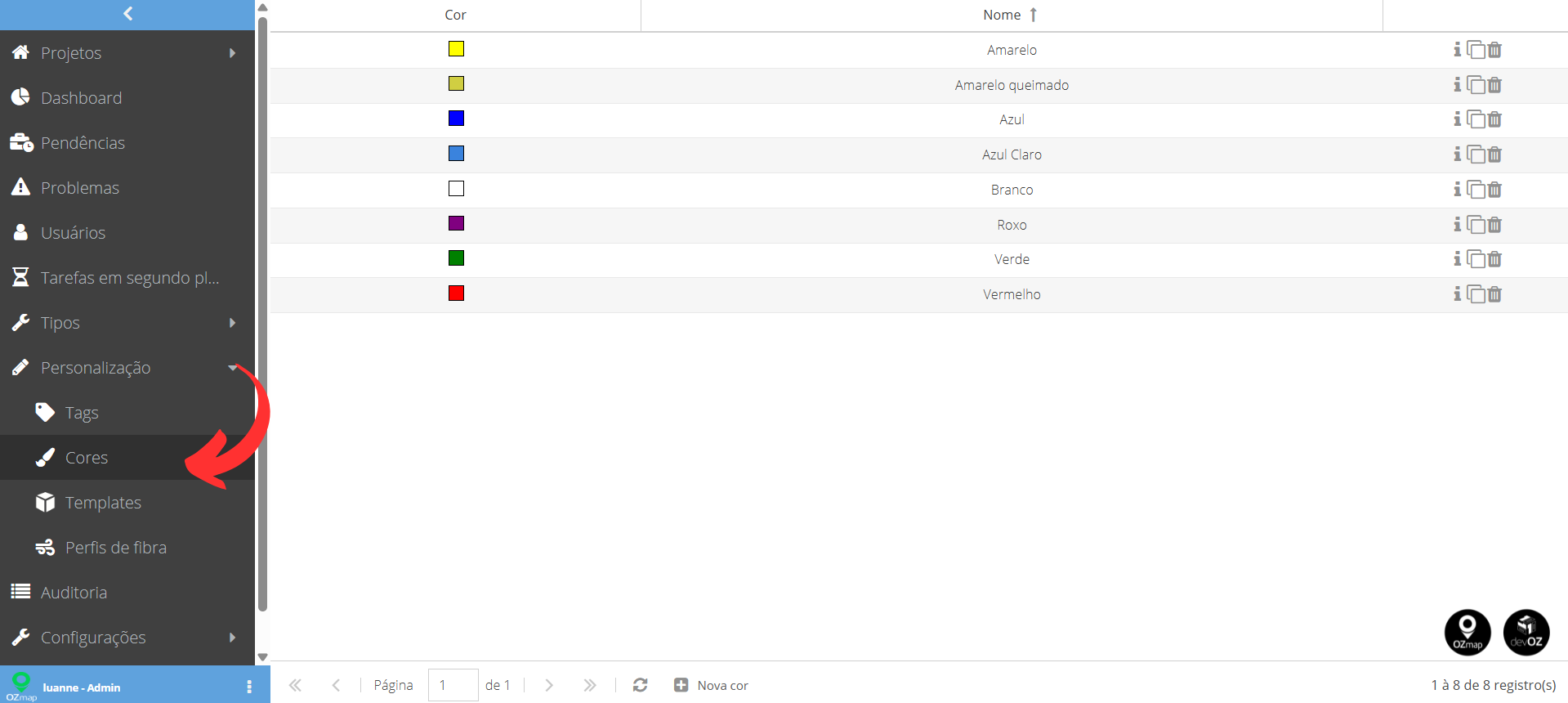Screen dimensions: 1568x703
Task: Open the Problemas section
Action: (127, 188)
